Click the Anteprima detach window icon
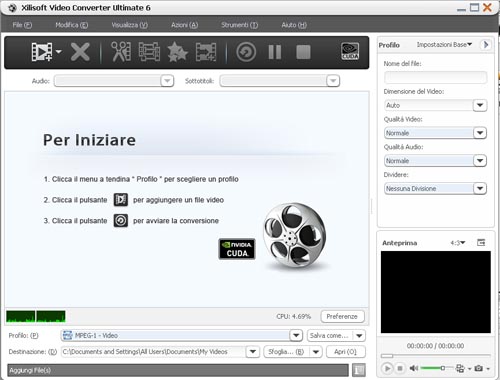This screenshot has height=380, width=500. tap(481, 242)
